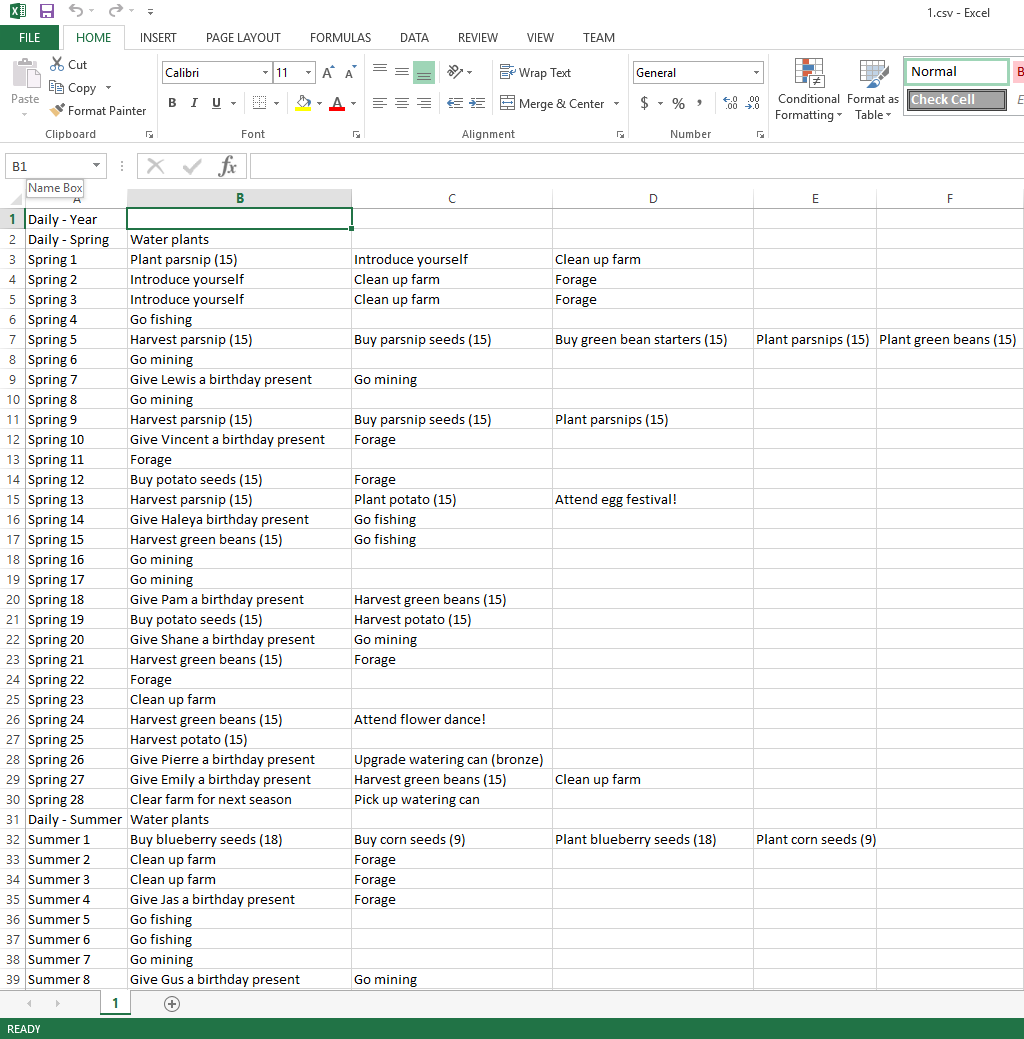Add a new sheet with plus icon
Image resolution: width=1024 pixels, height=1039 pixels.
tap(172, 1003)
